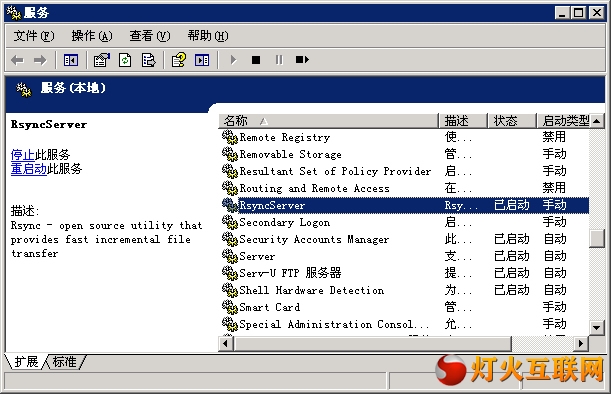Click the horizontal scrollbar left arrow
This screenshot has height=394, width=611.
(225, 344)
